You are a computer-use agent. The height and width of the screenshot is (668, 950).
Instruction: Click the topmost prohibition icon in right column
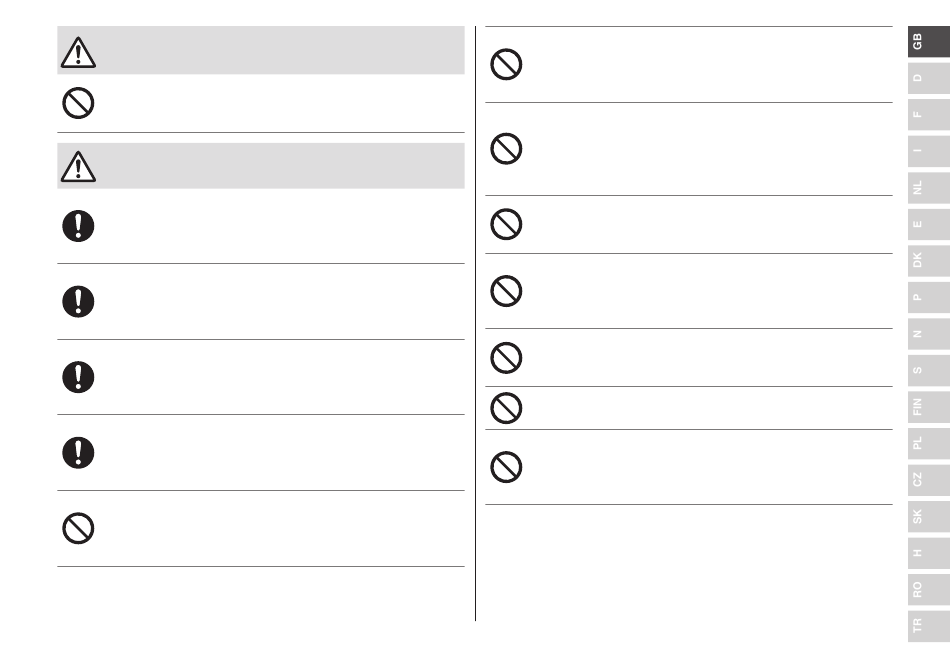(x=506, y=64)
